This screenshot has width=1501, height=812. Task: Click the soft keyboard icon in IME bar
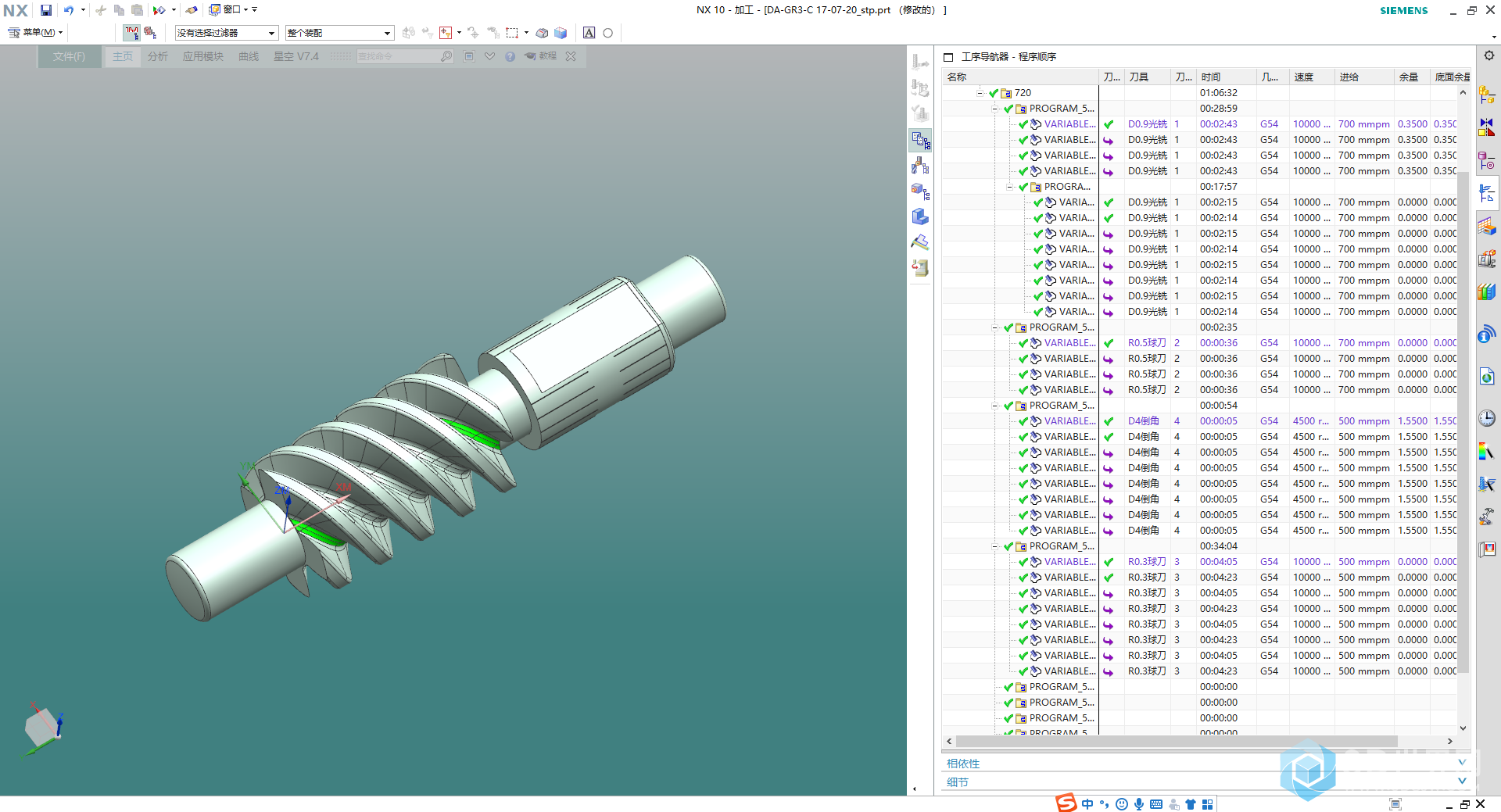1156,804
